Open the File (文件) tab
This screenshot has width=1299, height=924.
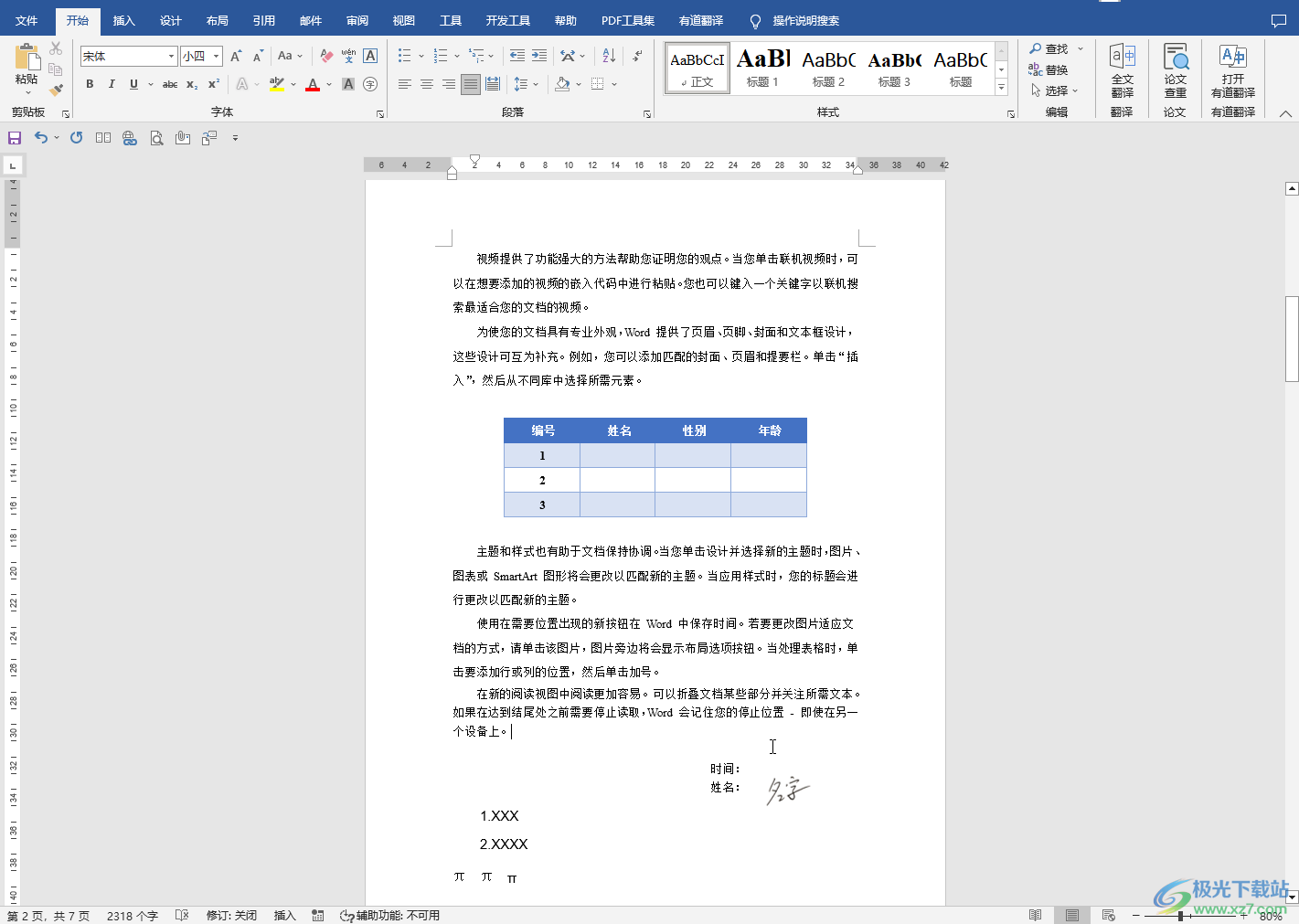[x=27, y=20]
